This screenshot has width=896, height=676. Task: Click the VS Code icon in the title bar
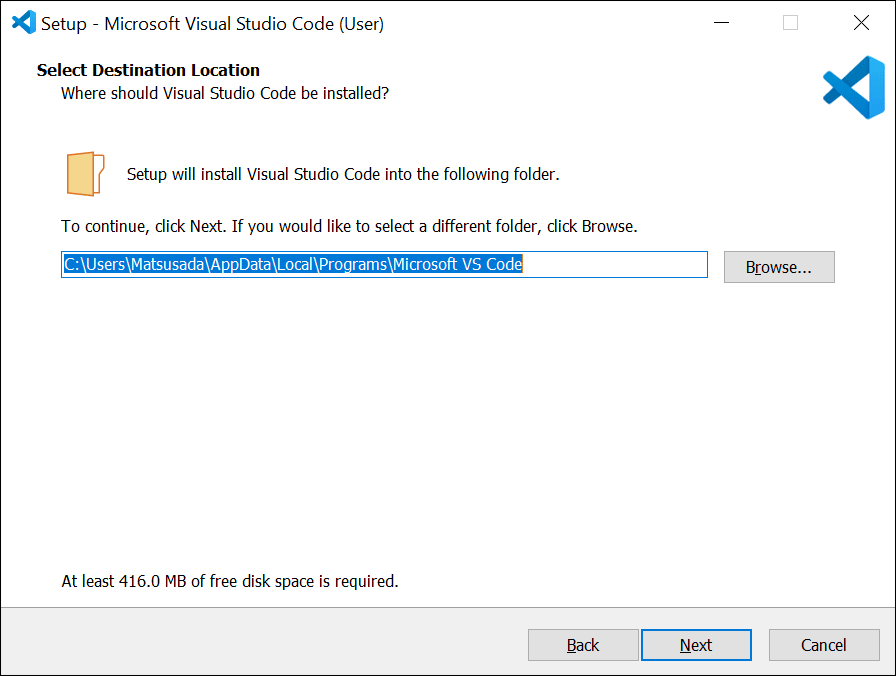[x=22, y=22]
